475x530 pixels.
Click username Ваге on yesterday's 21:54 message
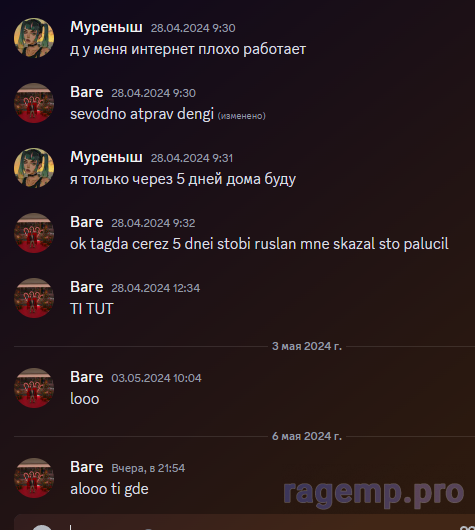pos(87,467)
